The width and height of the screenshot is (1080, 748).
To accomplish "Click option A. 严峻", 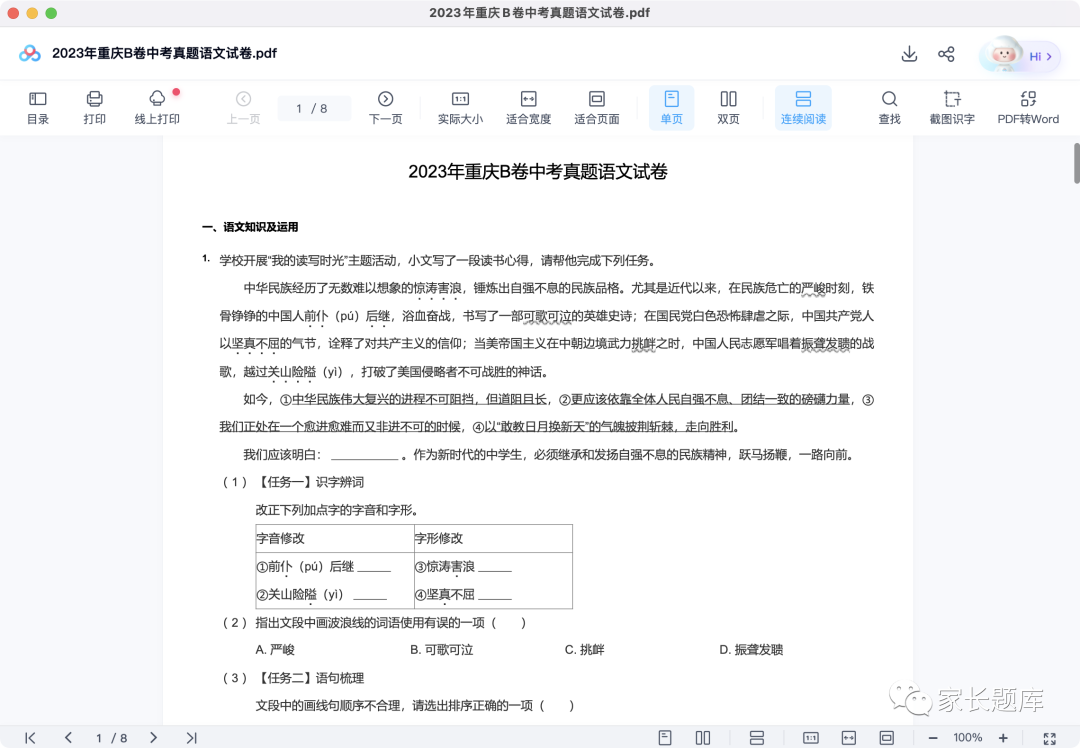I will coord(275,650).
